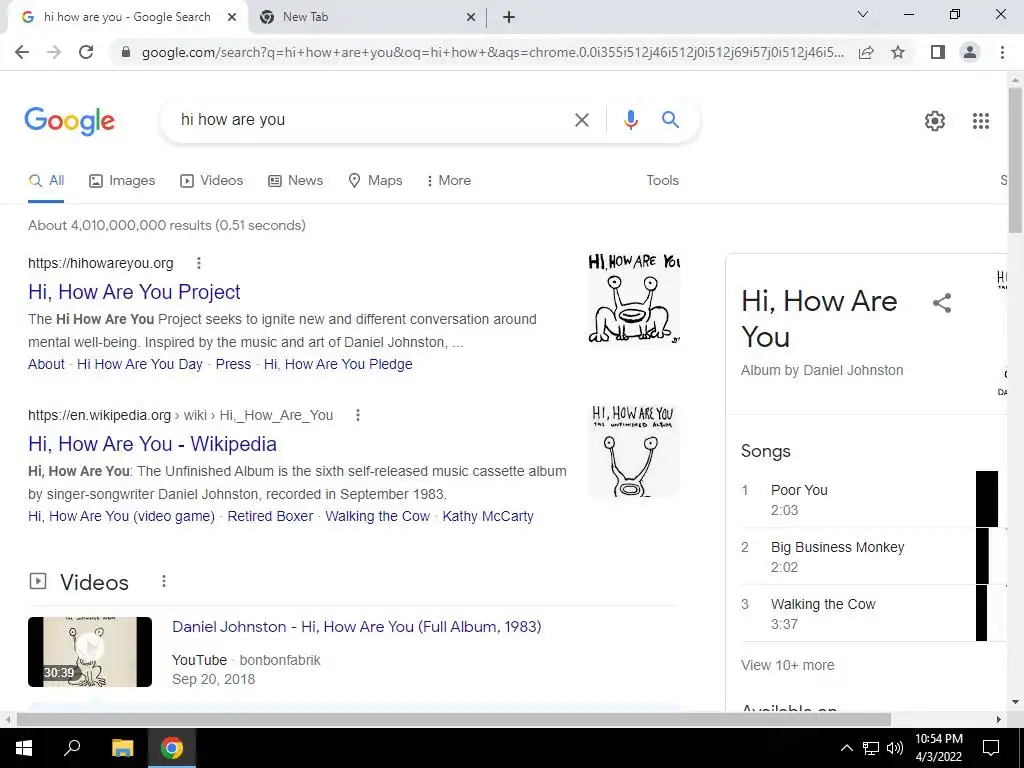Click the lock icon in address bar

tap(126, 52)
